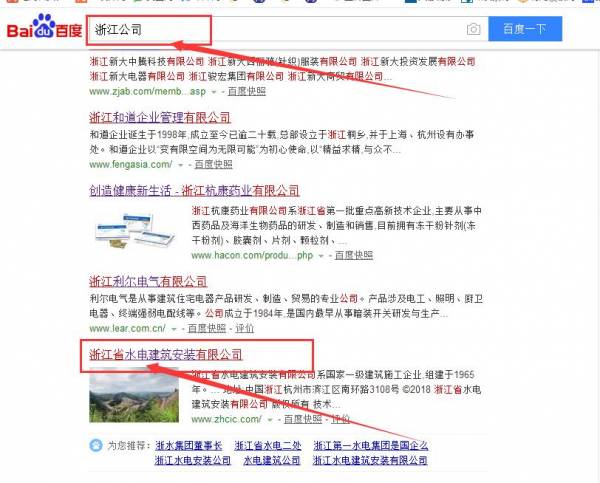Open 浙江利尔电气有限公司 result
The image size is (600, 483).
(x=148, y=282)
